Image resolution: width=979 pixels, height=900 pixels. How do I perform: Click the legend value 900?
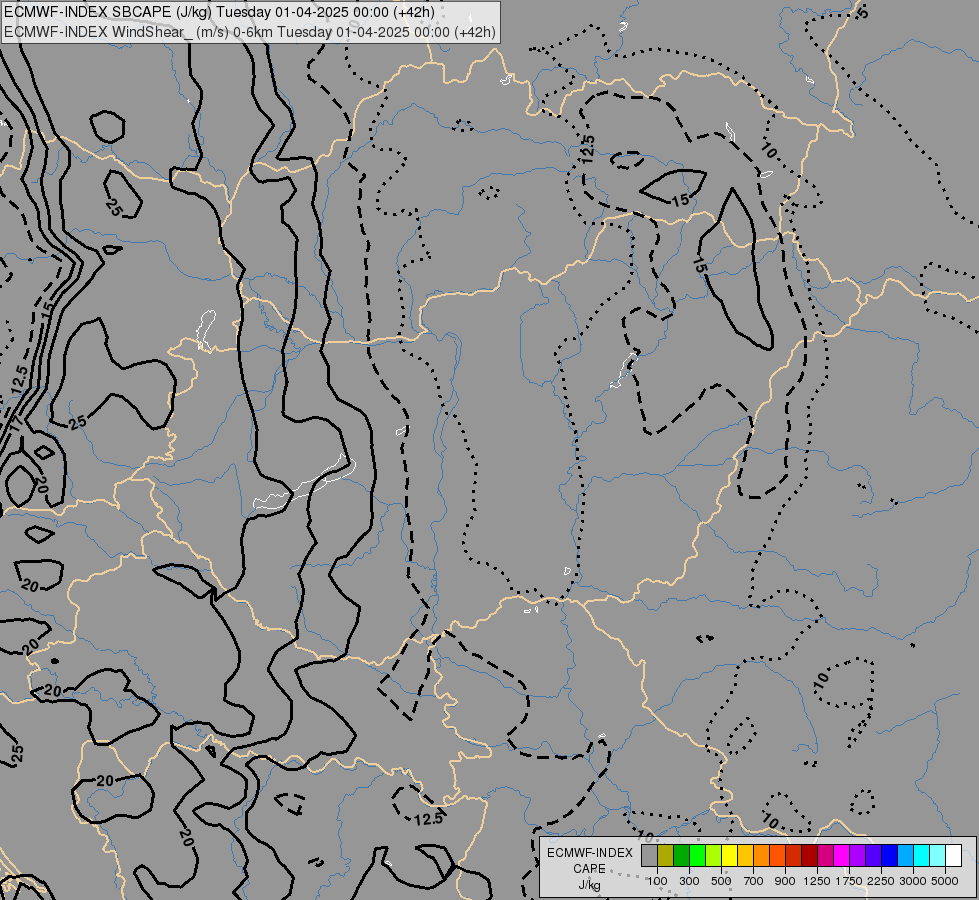pos(785,881)
